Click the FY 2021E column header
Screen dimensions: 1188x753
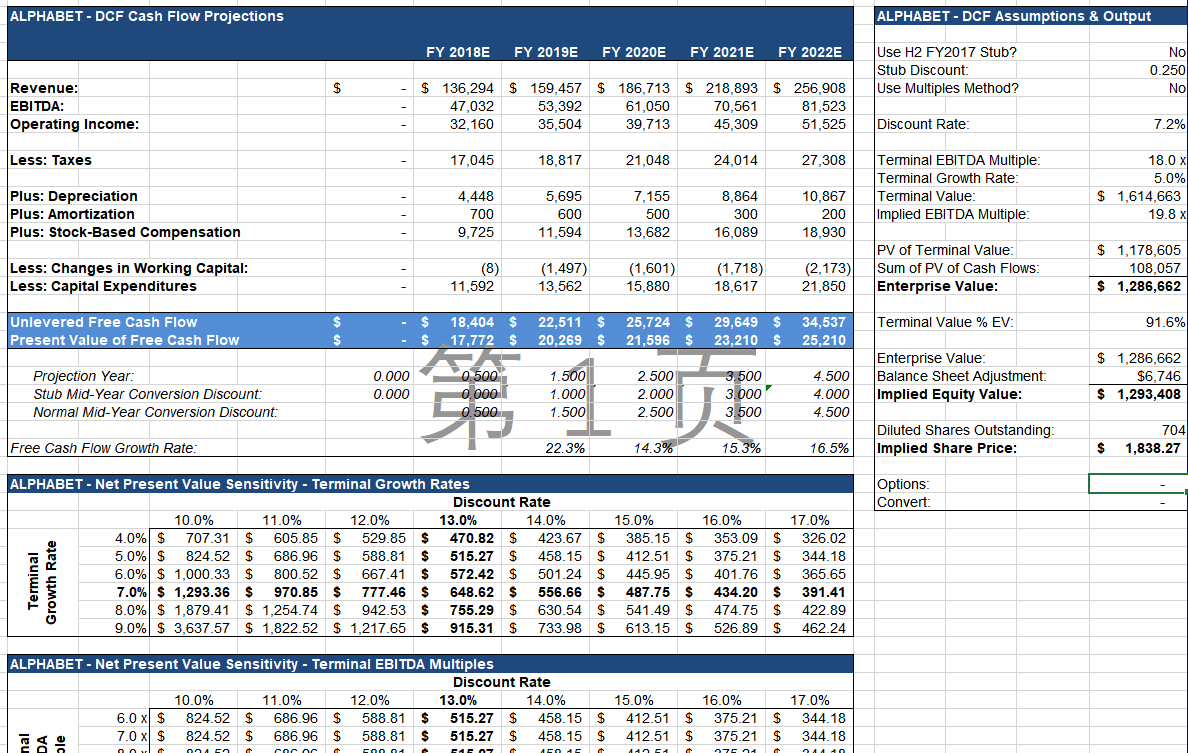721,52
